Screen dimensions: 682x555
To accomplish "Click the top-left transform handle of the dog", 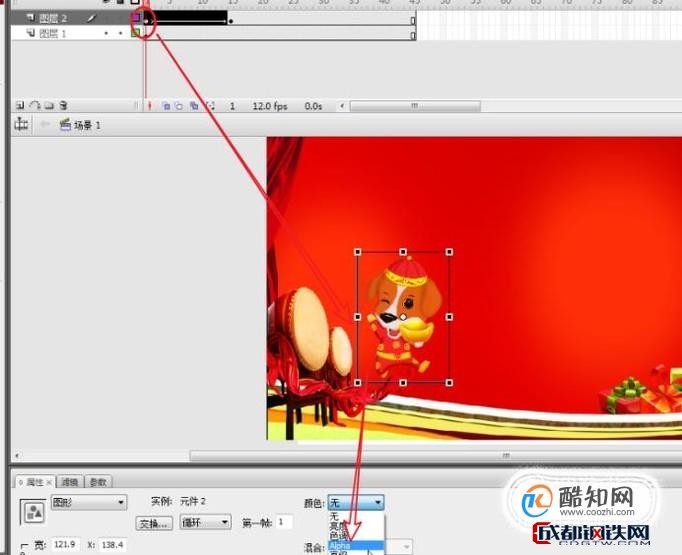I will tap(358, 252).
